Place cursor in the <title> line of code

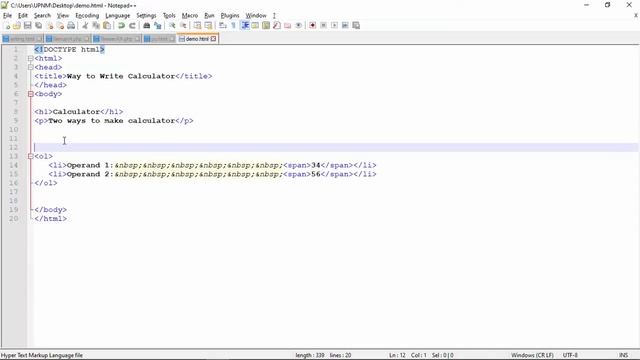pos(123,76)
